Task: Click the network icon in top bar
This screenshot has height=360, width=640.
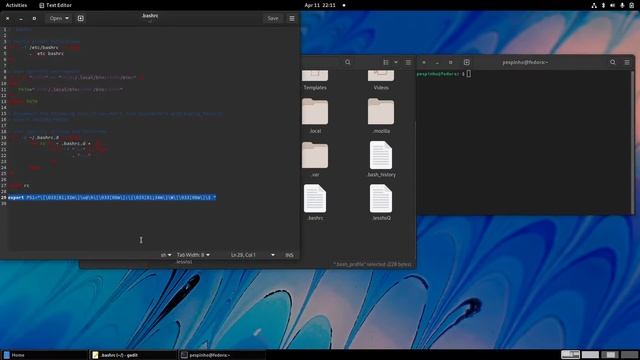Action: click(x=594, y=5)
